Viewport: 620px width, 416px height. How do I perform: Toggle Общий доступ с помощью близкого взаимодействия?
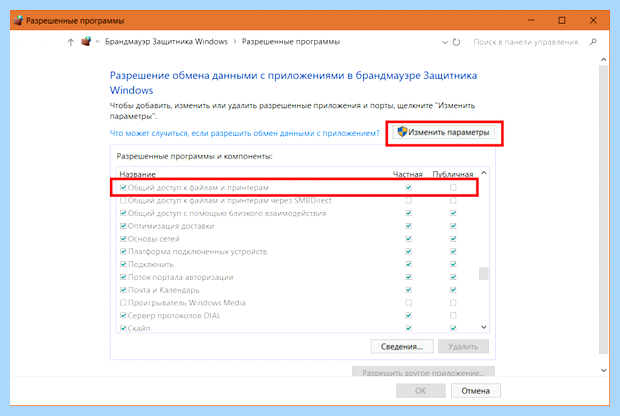click(x=123, y=213)
